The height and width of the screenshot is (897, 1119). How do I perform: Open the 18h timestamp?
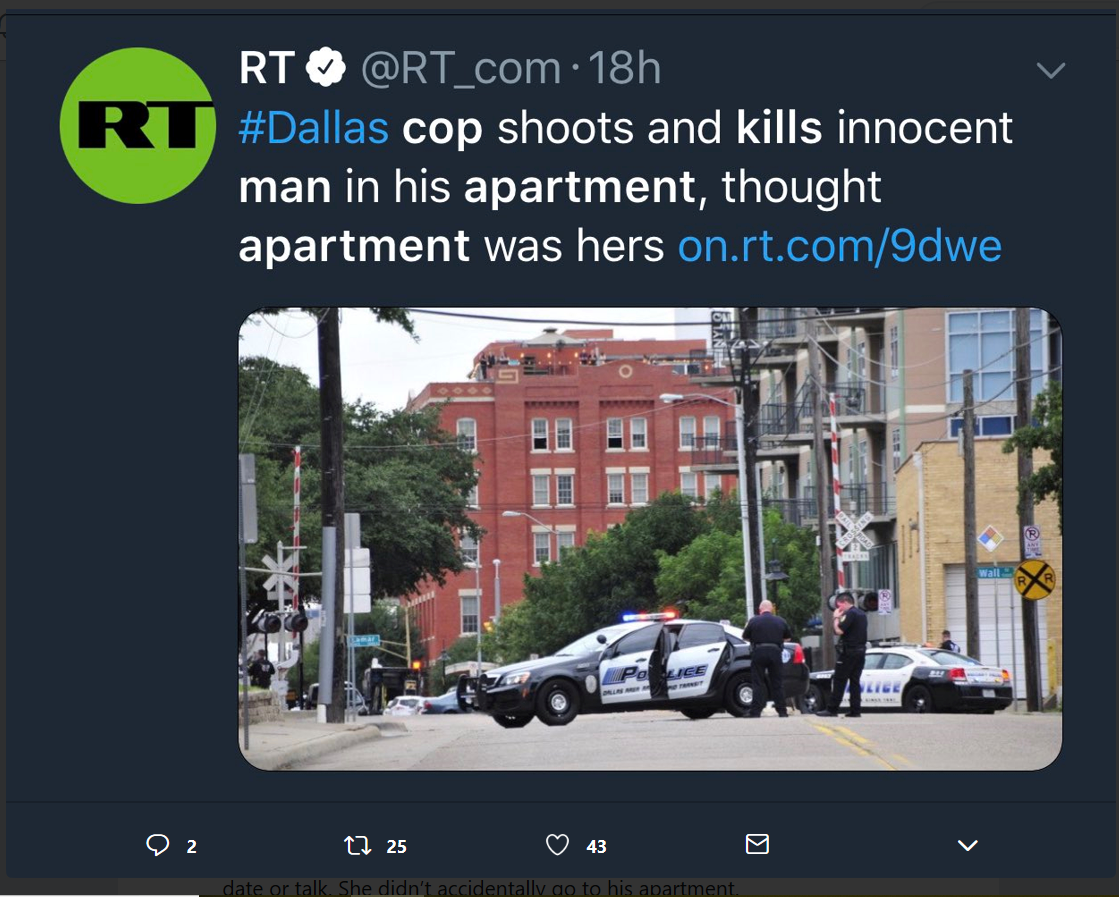(x=625, y=68)
